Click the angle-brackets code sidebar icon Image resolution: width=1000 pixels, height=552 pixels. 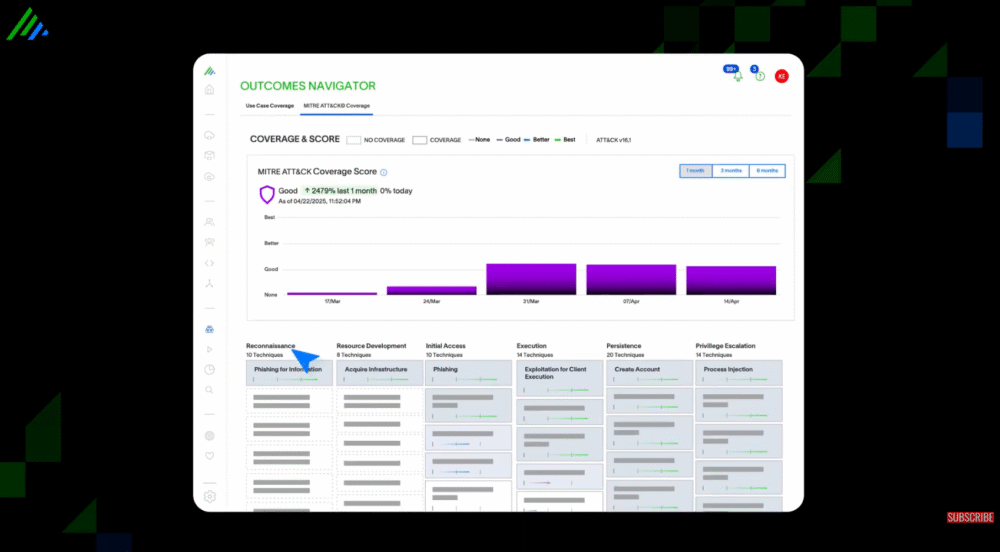(x=209, y=263)
